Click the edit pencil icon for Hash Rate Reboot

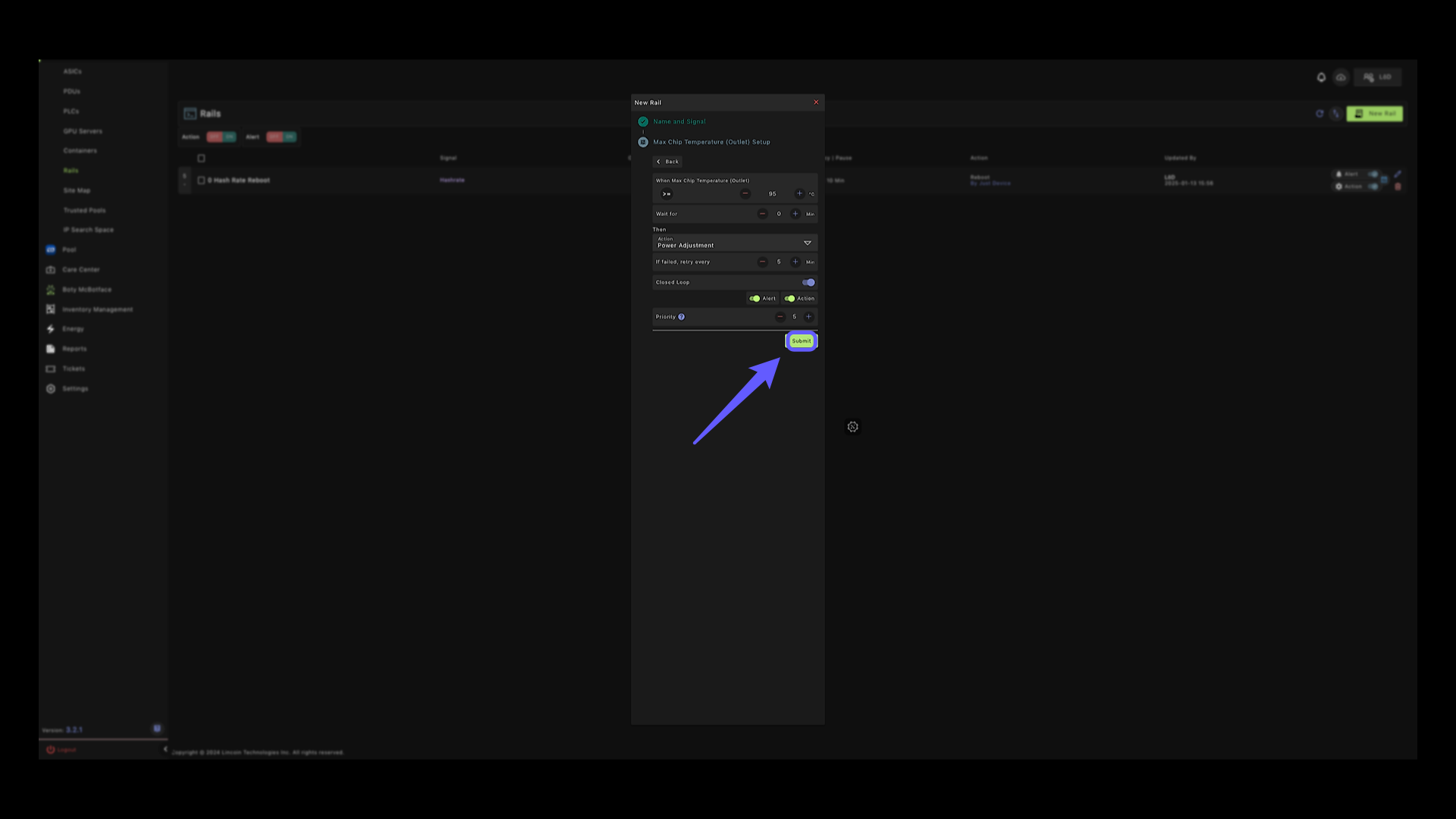coord(1398,174)
